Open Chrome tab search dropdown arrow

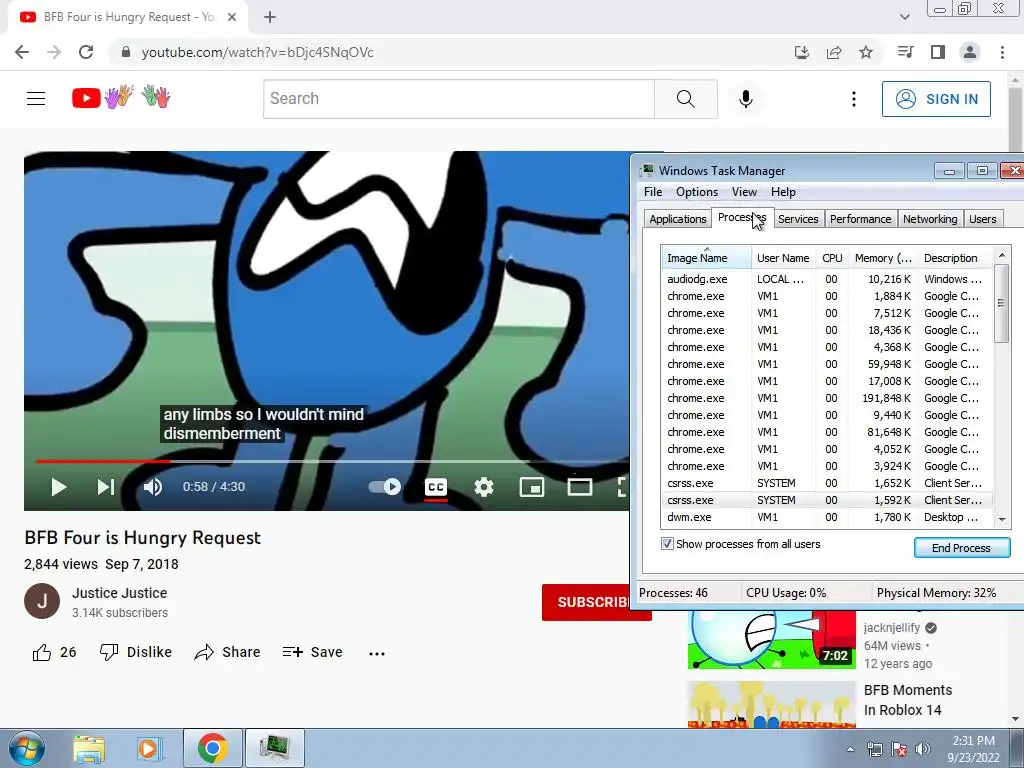(904, 17)
